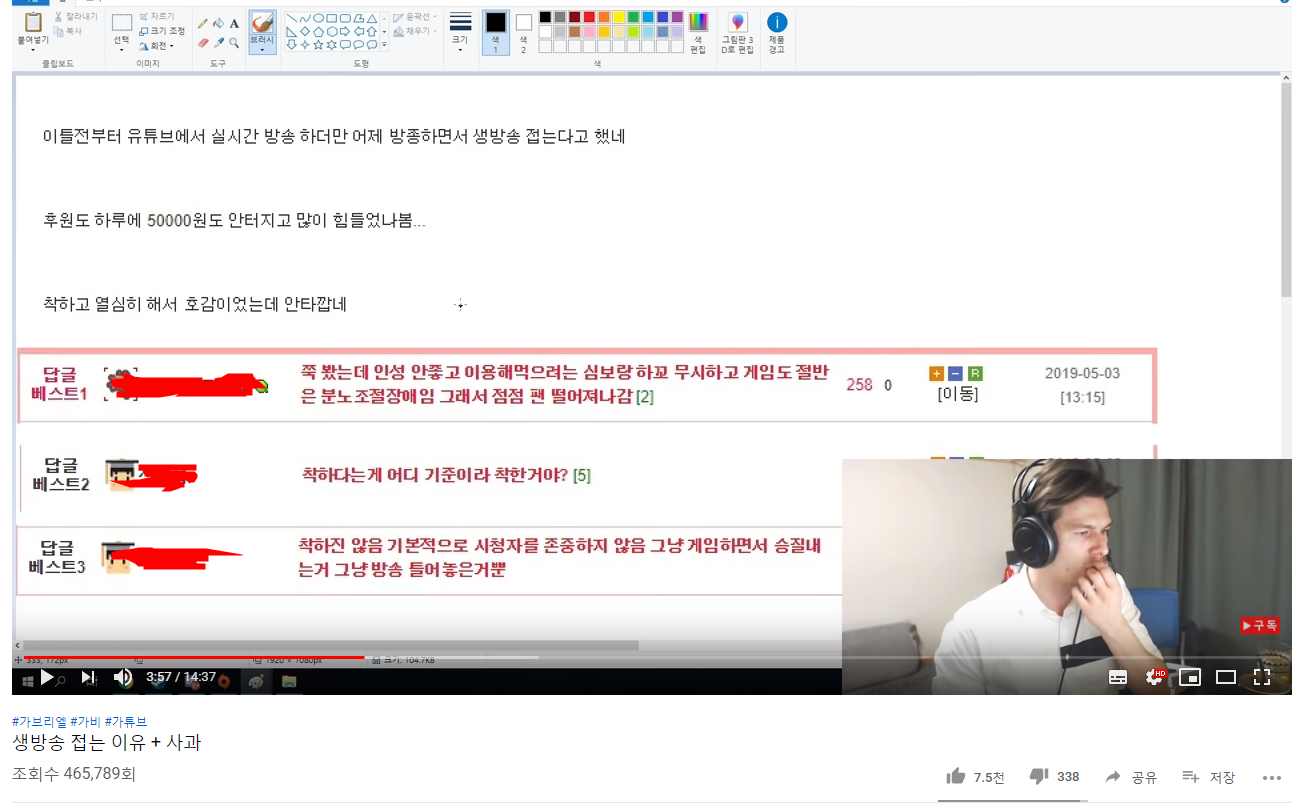Select the Magnifier zoom tool
This screenshot has height=811, width=1307.
(234, 43)
